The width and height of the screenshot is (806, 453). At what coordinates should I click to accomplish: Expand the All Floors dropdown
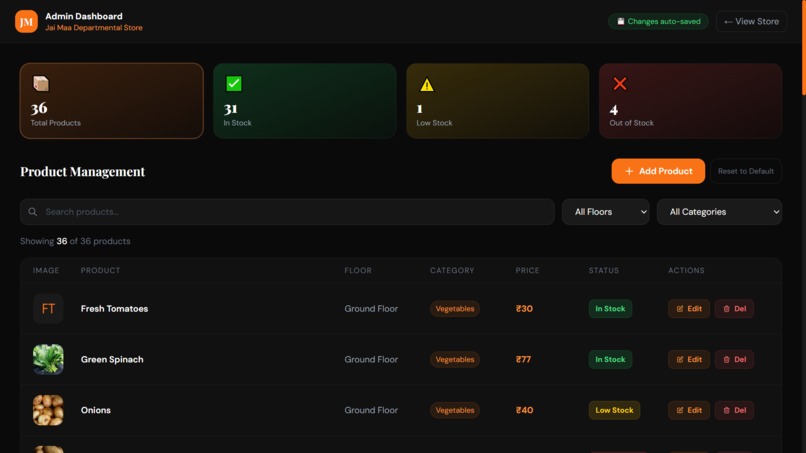606,212
